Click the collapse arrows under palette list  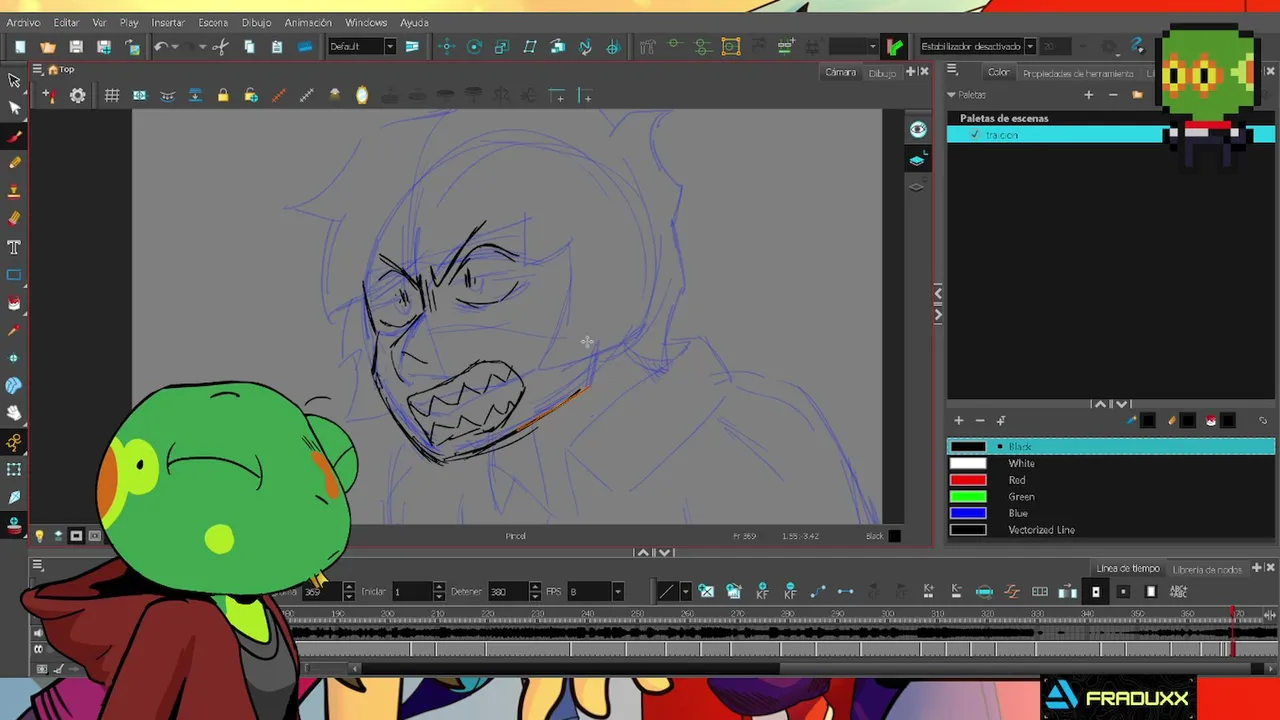(1110, 404)
